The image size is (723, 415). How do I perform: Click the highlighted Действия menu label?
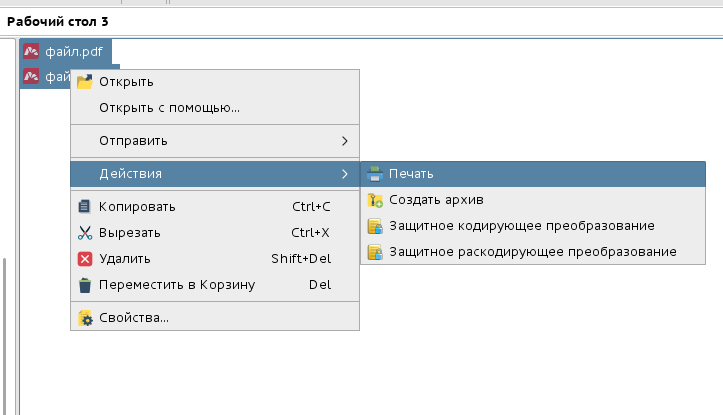pos(130,174)
